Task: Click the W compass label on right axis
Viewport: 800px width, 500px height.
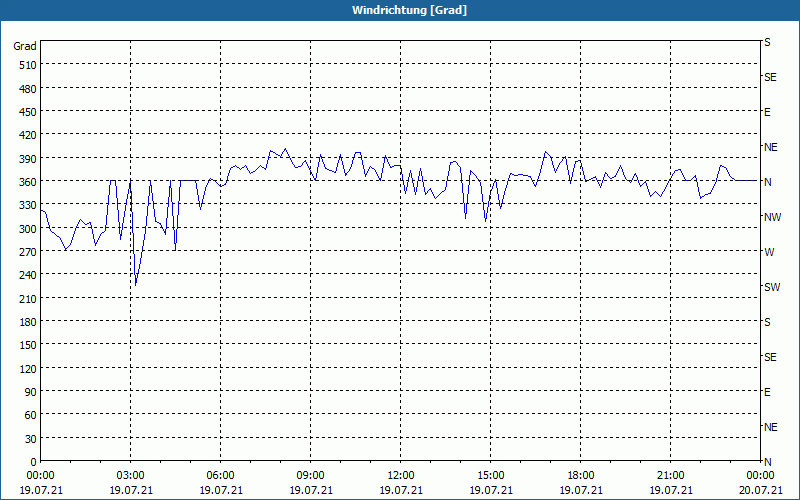Action: pyautogui.click(x=769, y=252)
